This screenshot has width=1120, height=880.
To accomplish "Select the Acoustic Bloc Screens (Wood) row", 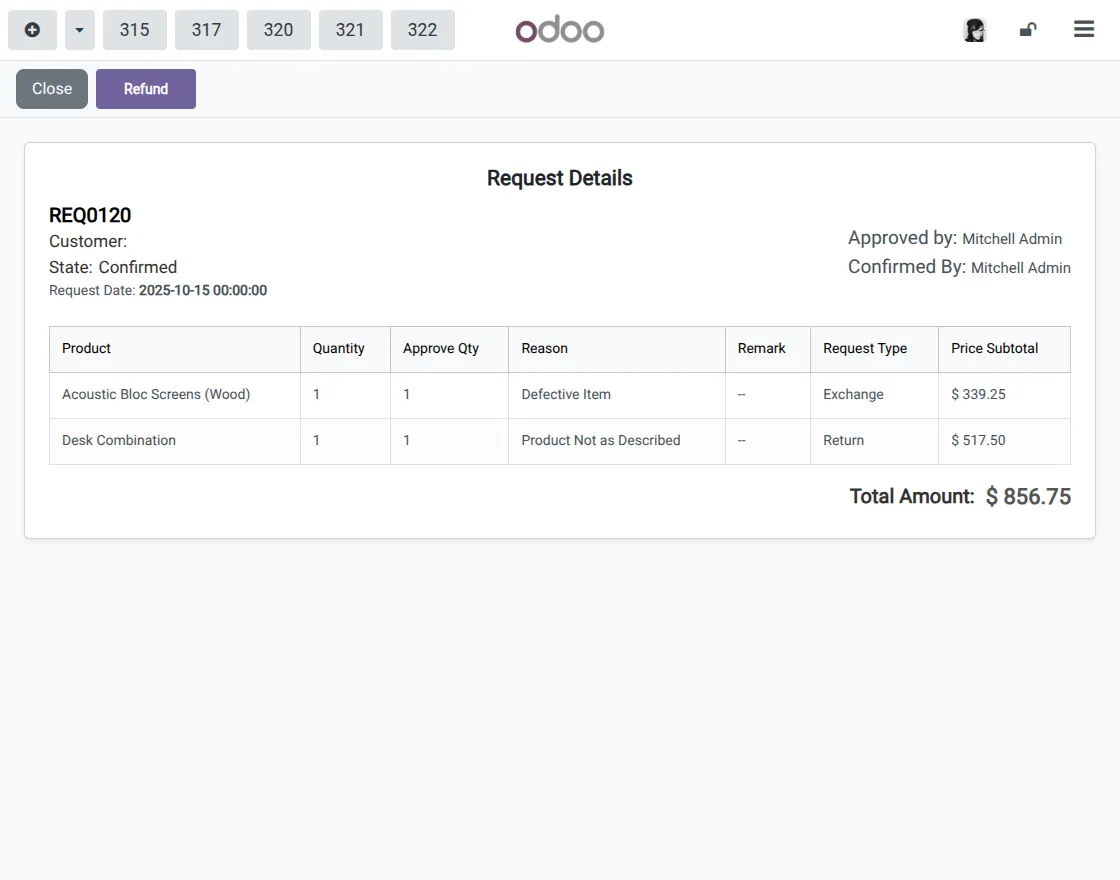I will pyautogui.click(x=156, y=394).
